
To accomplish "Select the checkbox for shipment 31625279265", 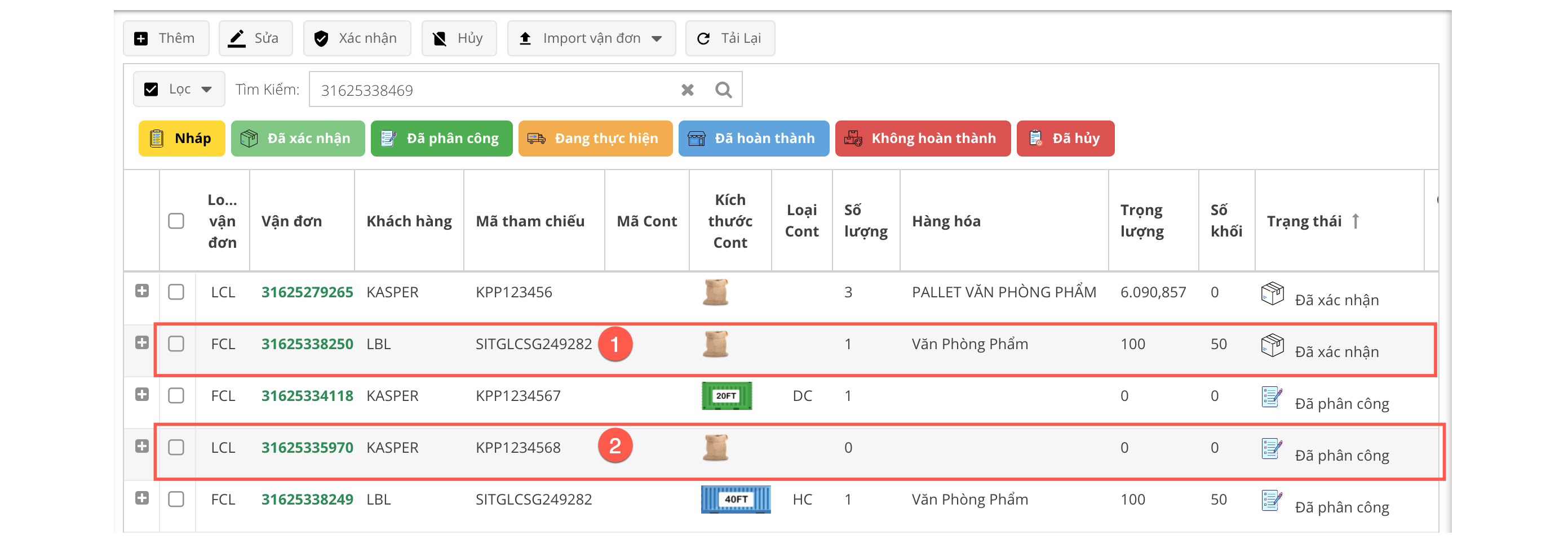I will click(x=176, y=292).
